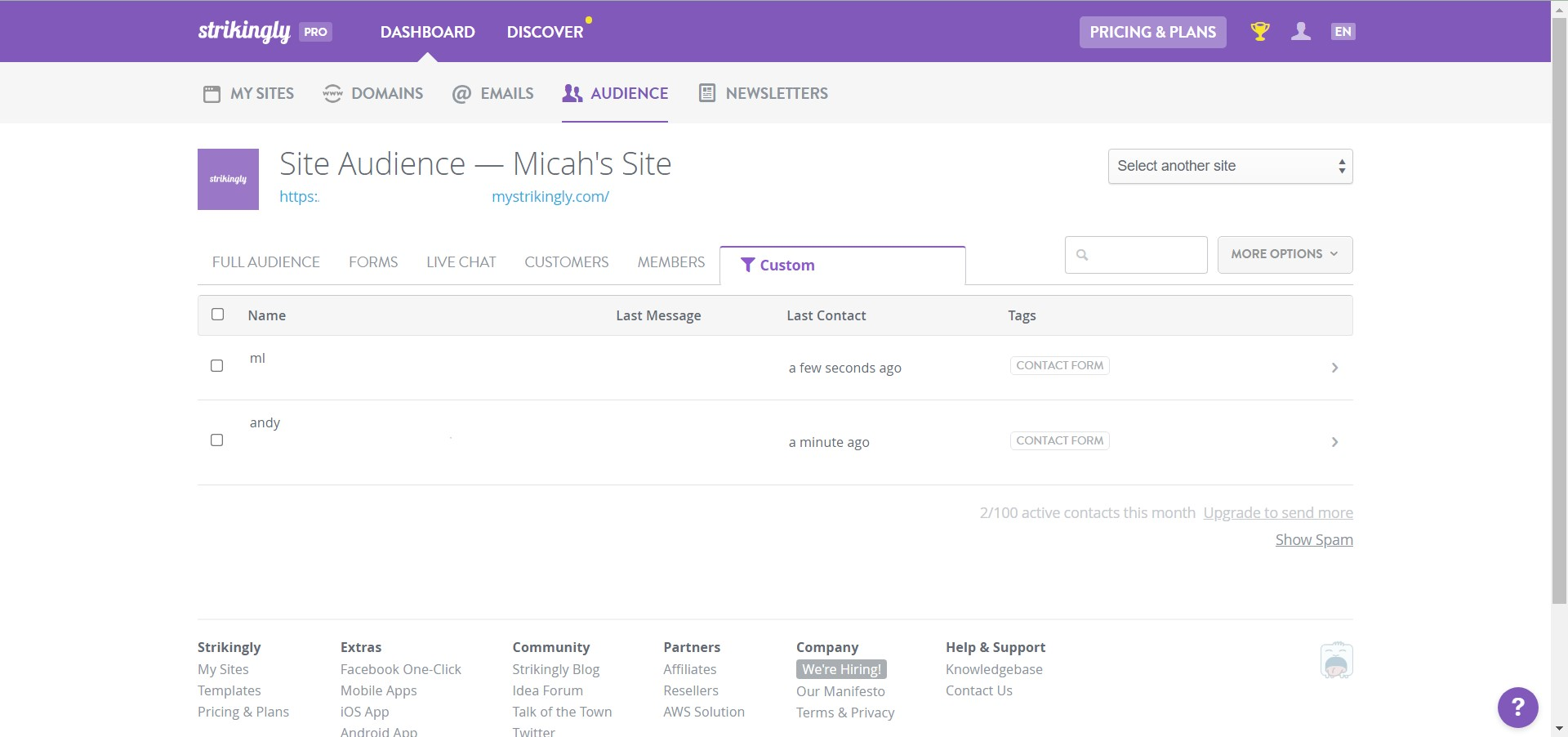Viewport: 1568px width, 737px height.
Task: Open the purple help question mark button
Action: 1517,707
